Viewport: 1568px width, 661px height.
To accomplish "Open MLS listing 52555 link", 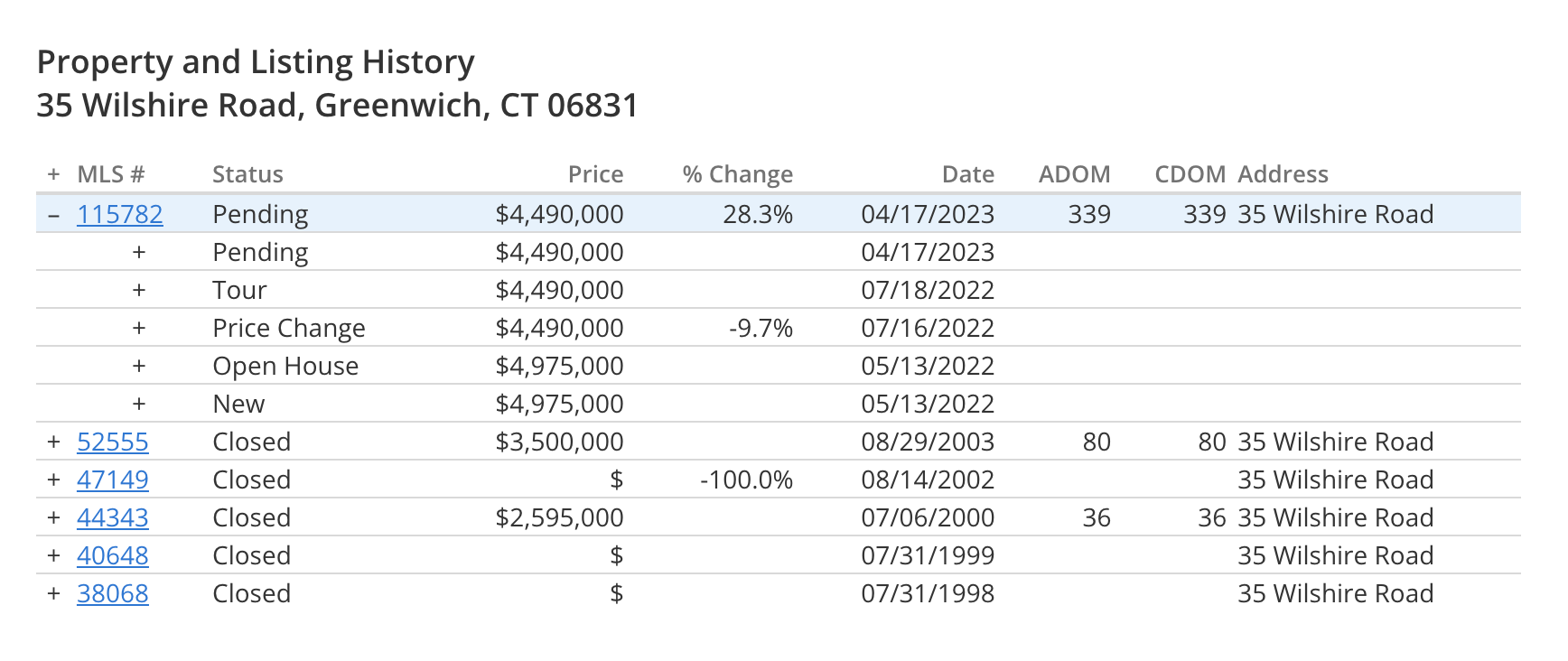I will (113, 442).
